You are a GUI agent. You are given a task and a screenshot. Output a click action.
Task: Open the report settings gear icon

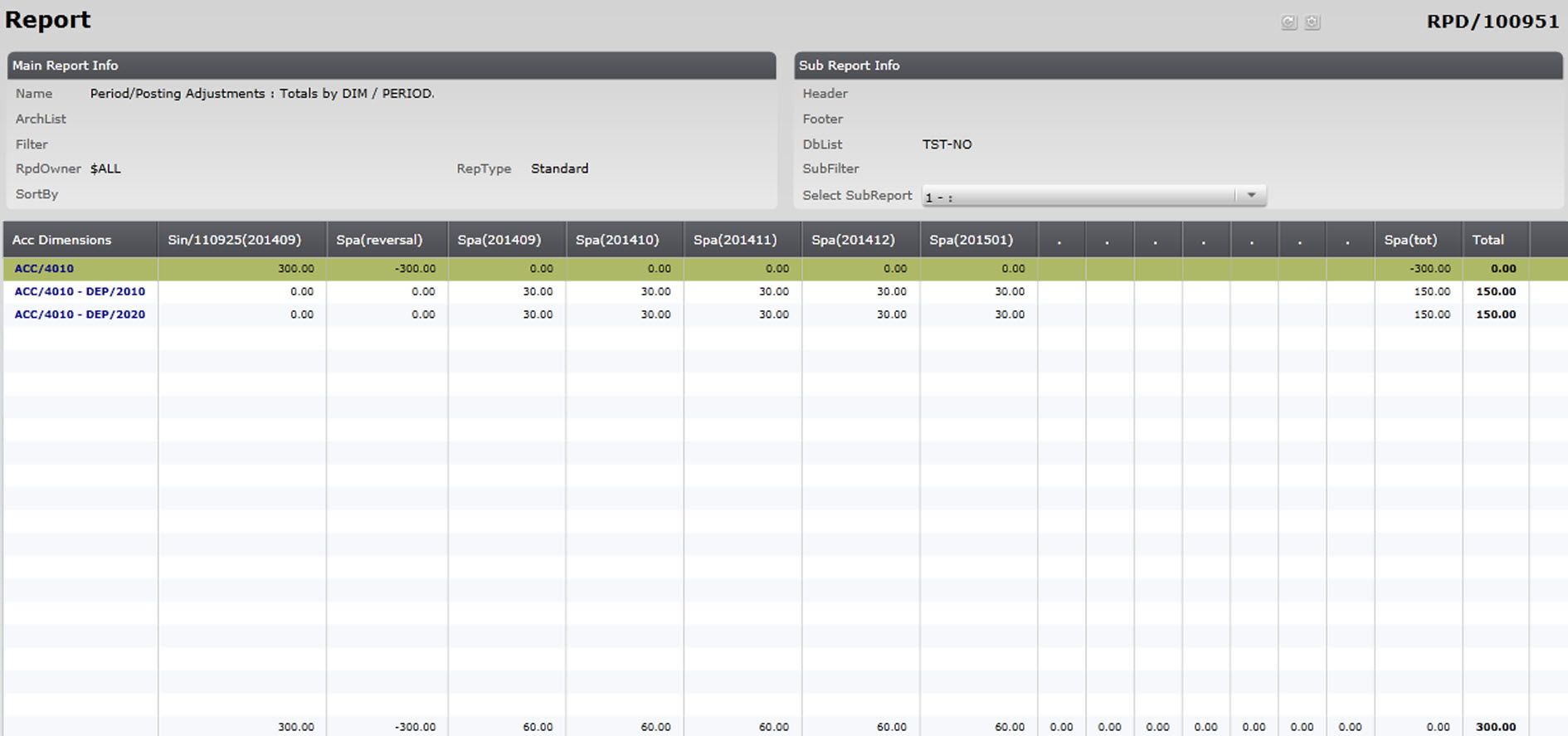click(1312, 22)
